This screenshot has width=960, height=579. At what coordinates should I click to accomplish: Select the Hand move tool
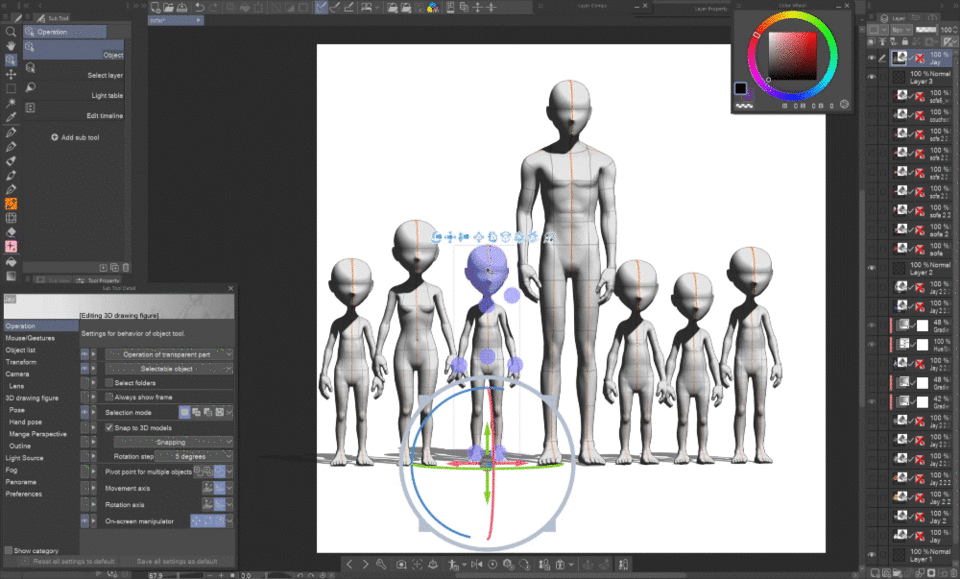point(10,46)
